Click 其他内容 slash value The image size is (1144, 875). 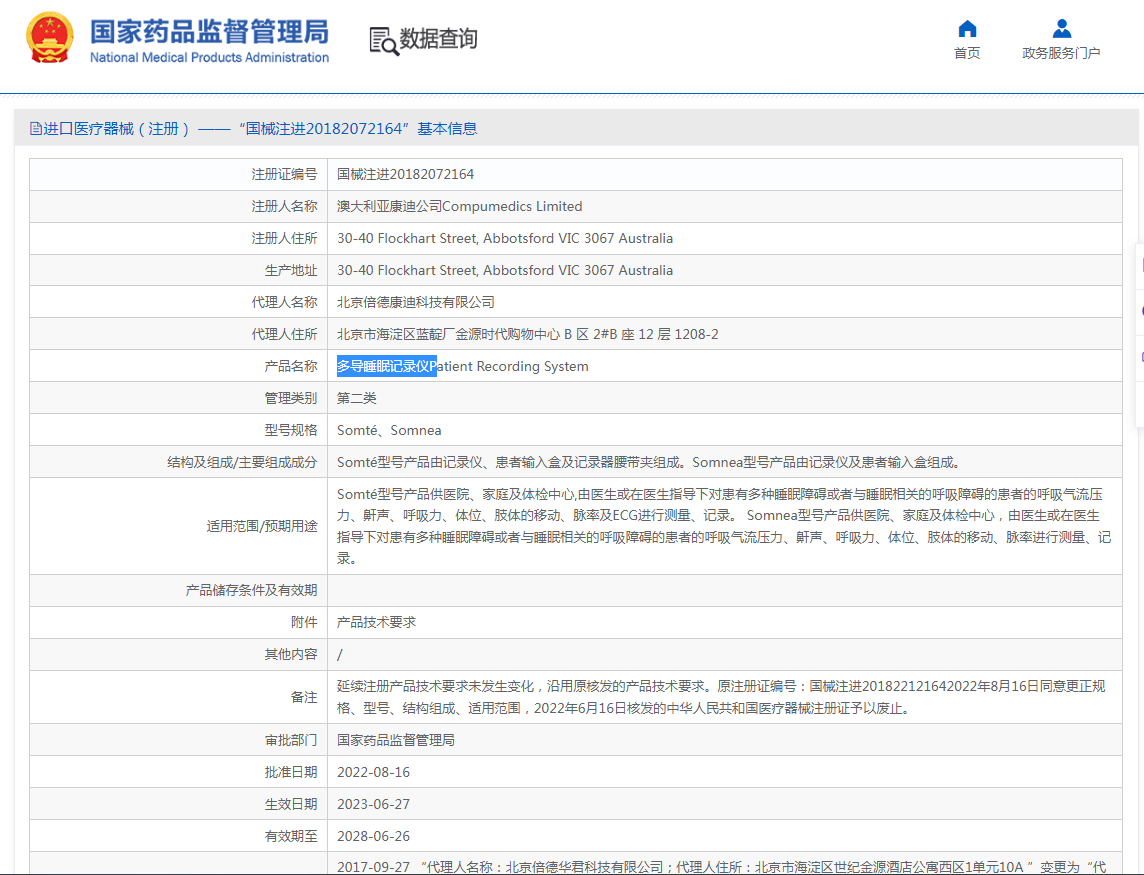340,655
